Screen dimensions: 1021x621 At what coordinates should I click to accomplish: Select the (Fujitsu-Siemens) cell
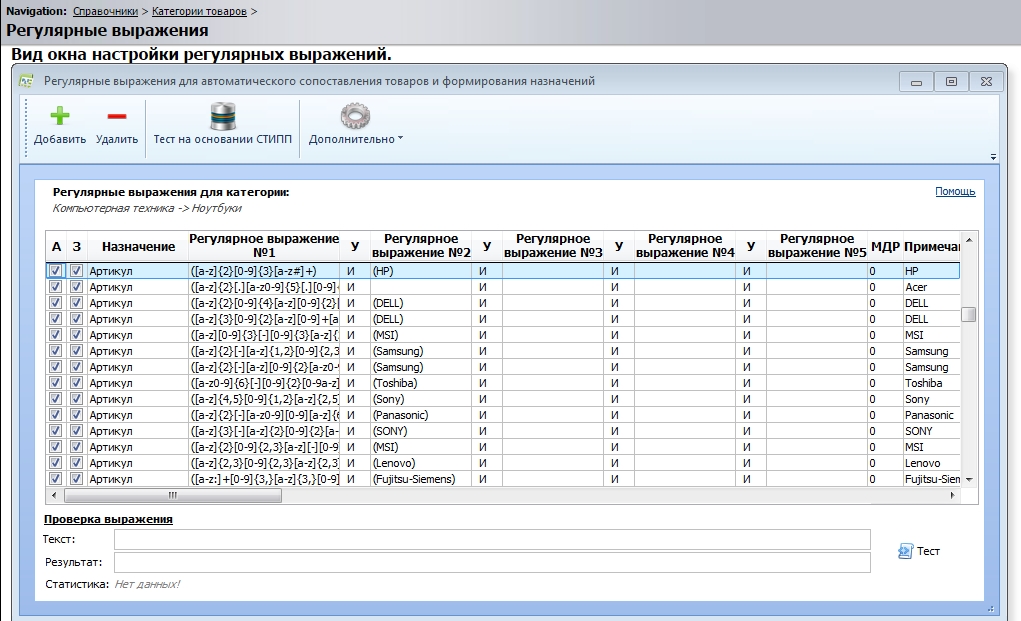[421, 478]
